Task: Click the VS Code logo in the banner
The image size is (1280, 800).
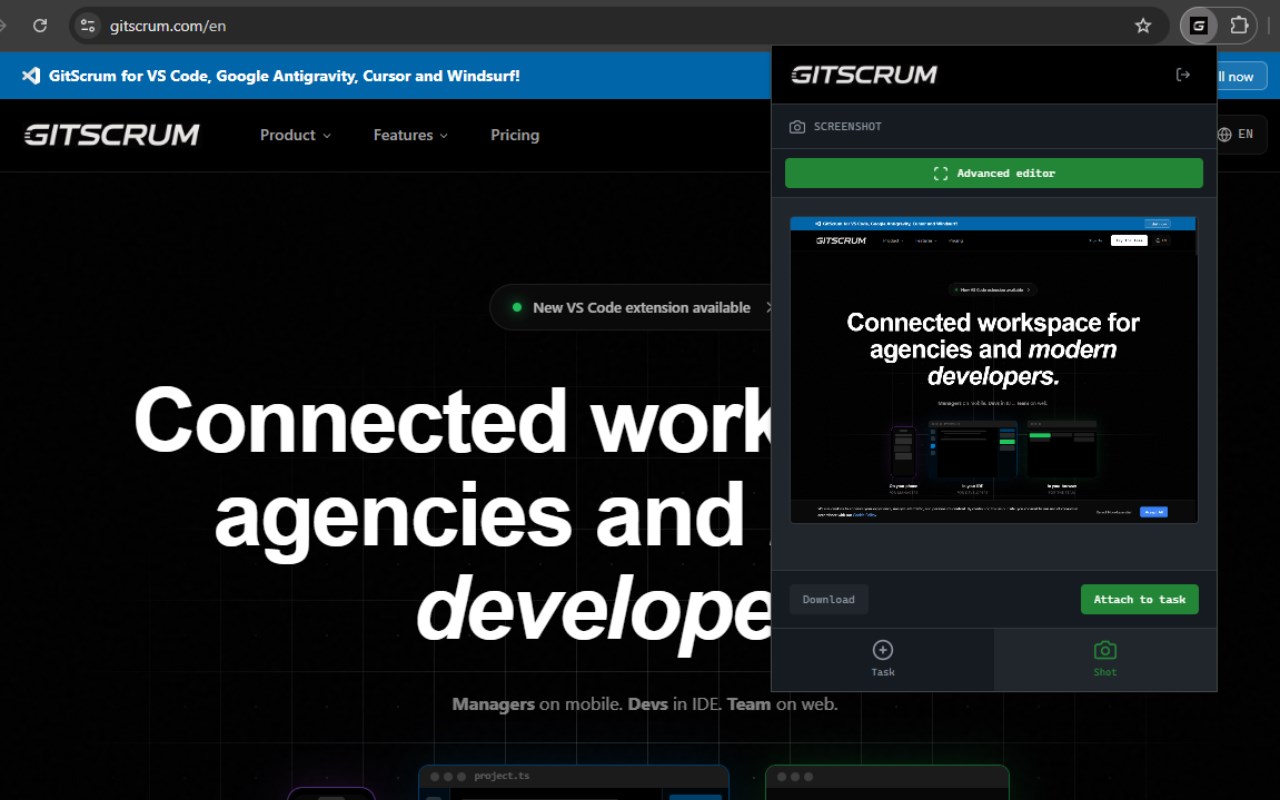Action: click(31, 76)
